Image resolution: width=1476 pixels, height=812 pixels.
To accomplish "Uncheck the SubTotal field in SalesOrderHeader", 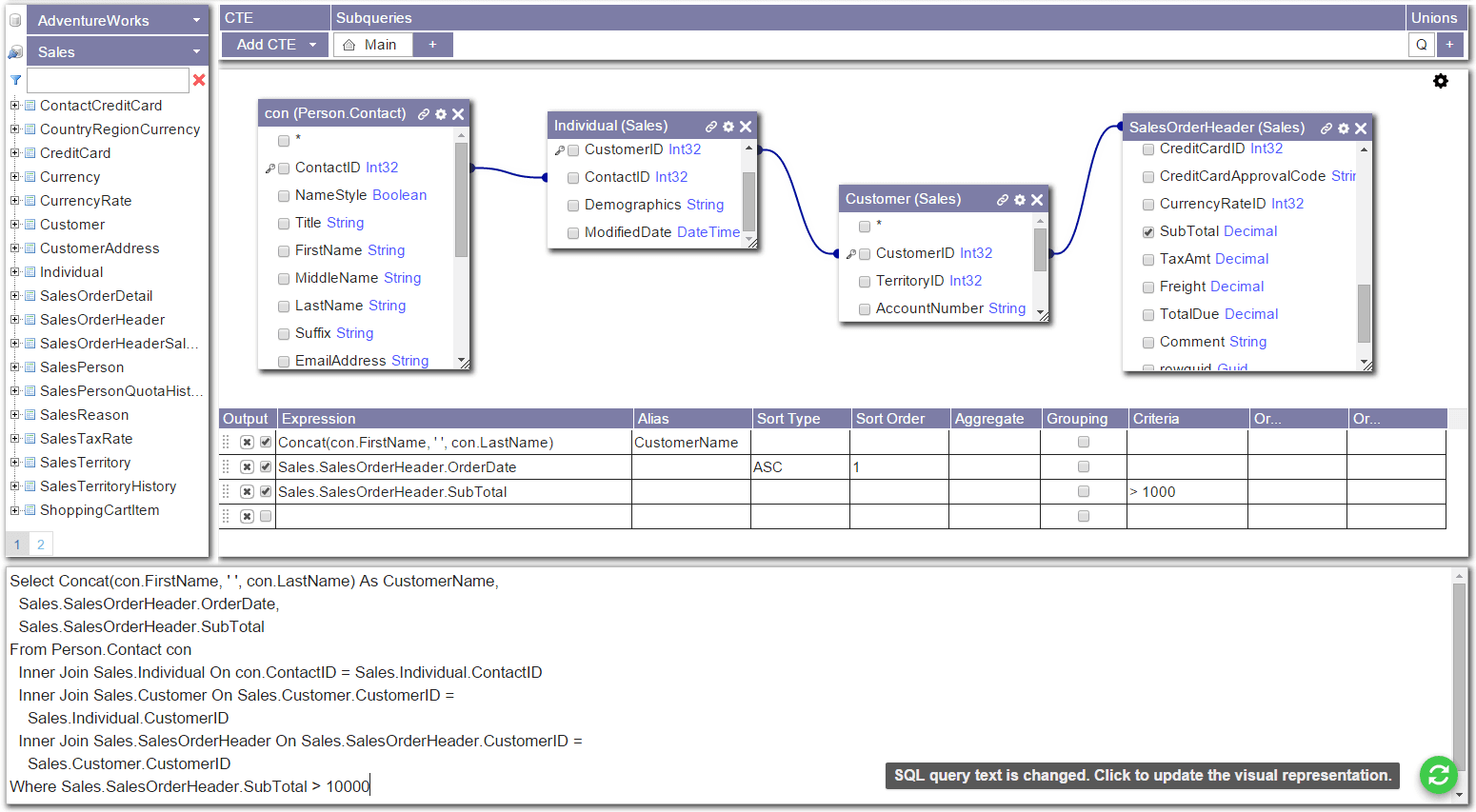I will point(1148,232).
